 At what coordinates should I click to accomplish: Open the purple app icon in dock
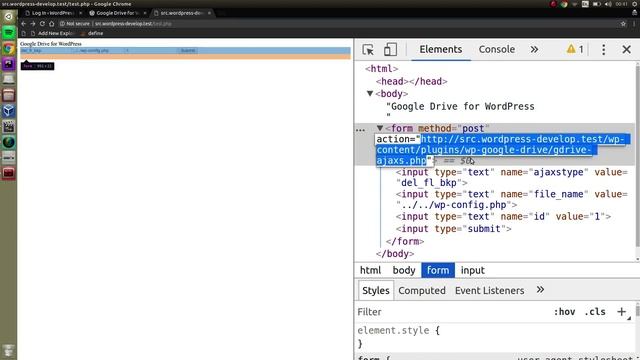tap(9, 64)
